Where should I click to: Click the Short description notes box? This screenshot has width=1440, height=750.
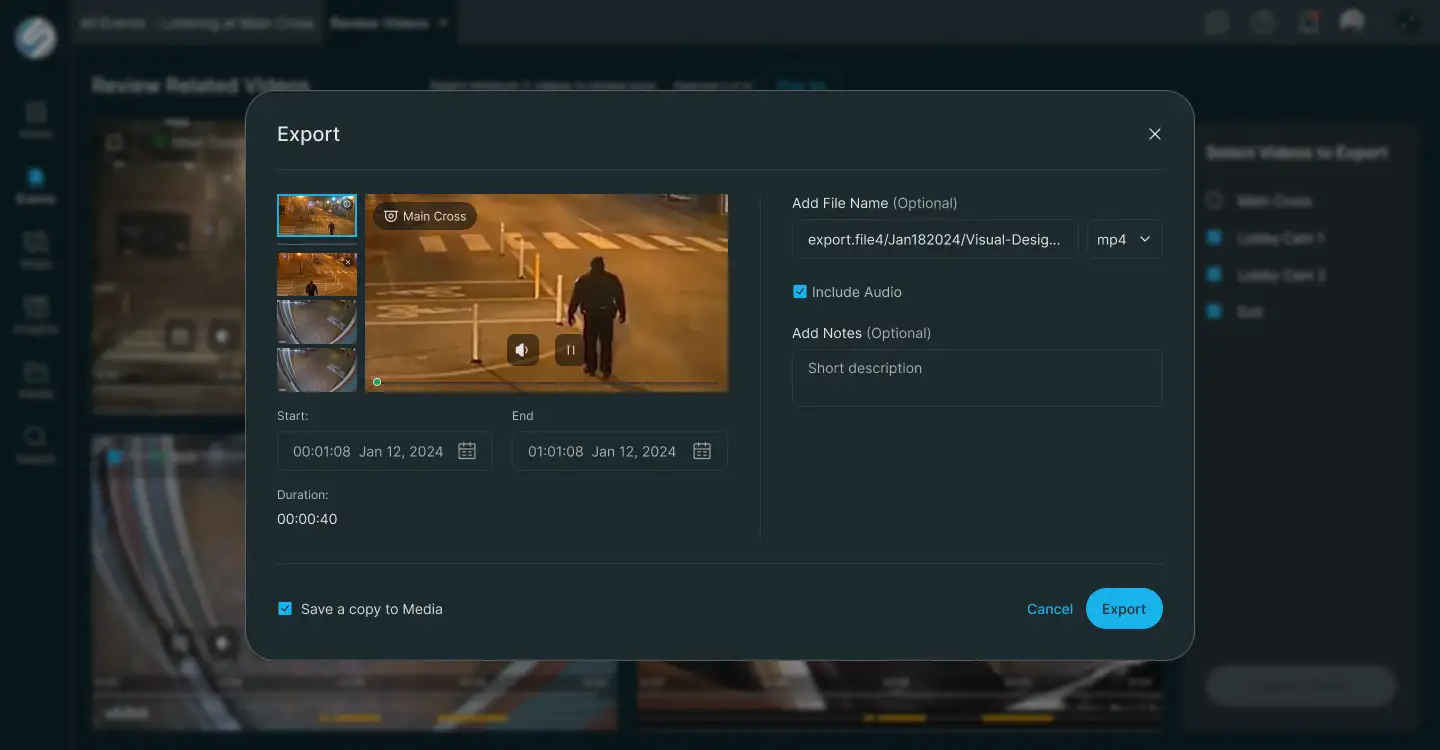[977, 378]
